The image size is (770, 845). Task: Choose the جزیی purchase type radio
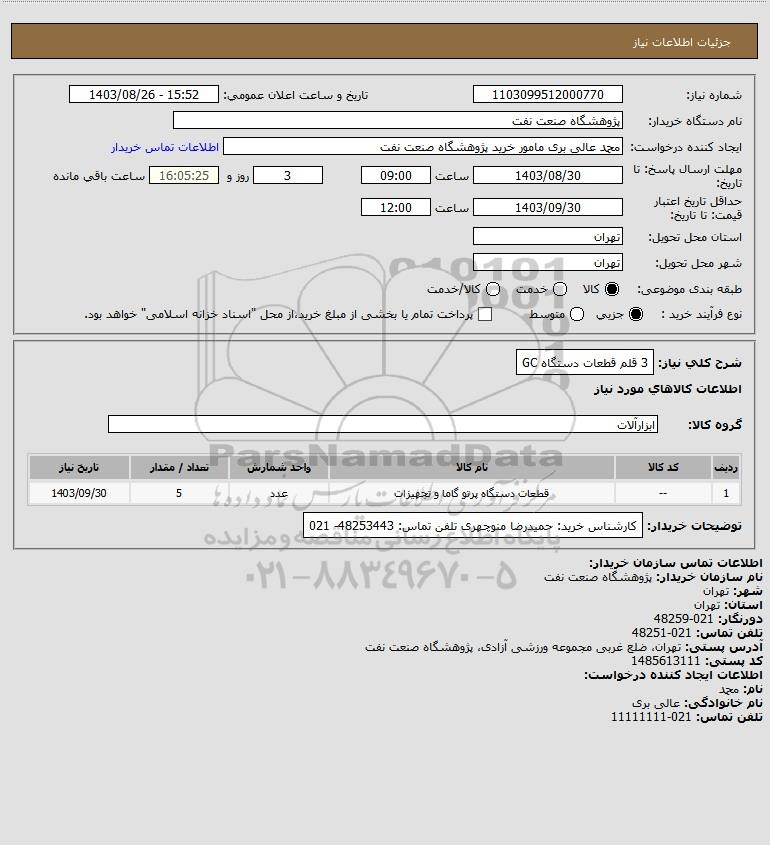click(x=636, y=314)
